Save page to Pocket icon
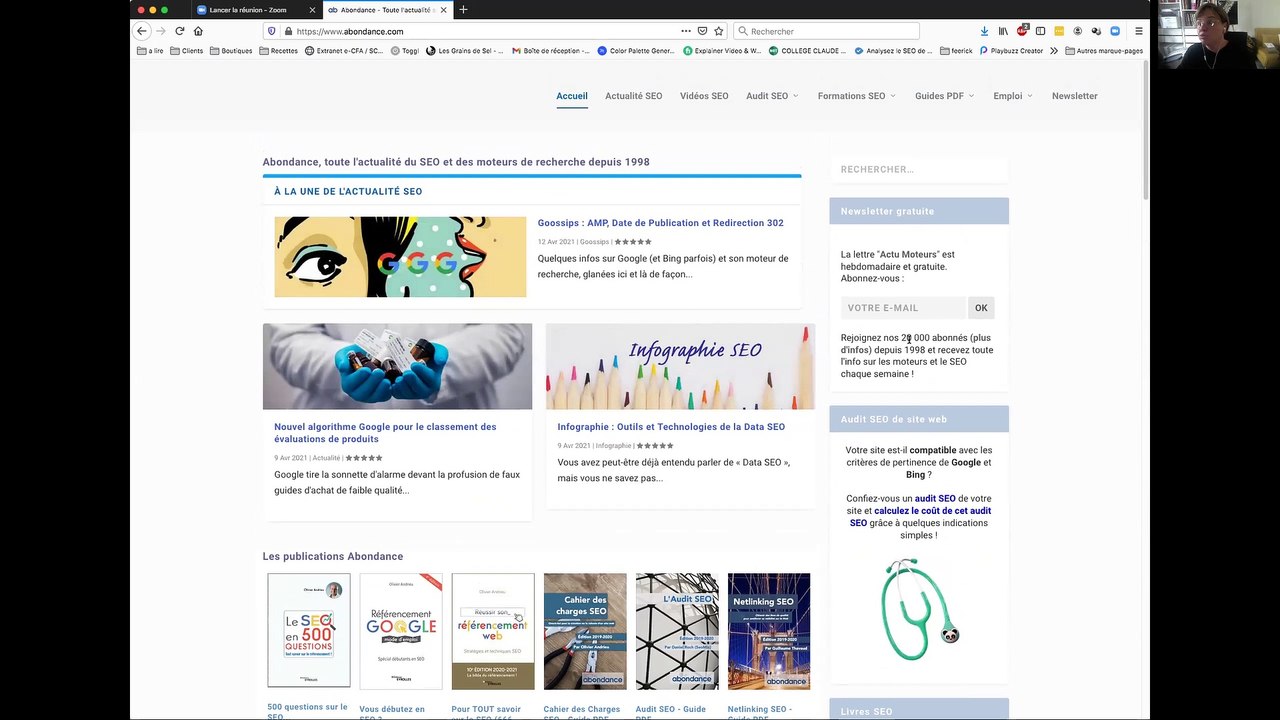 [x=702, y=31]
